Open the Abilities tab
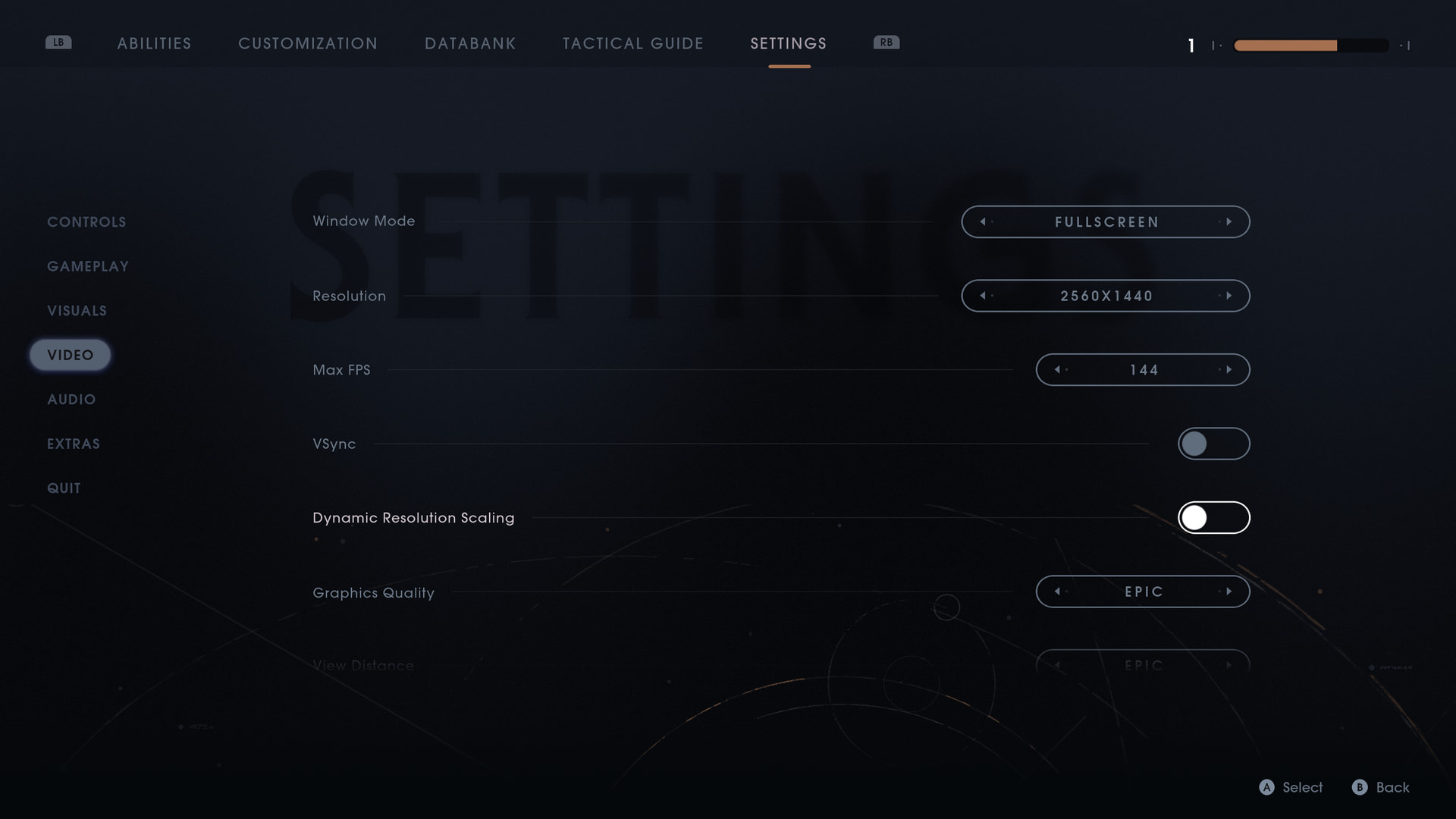1456x819 pixels. pyautogui.click(x=154, y=43)
